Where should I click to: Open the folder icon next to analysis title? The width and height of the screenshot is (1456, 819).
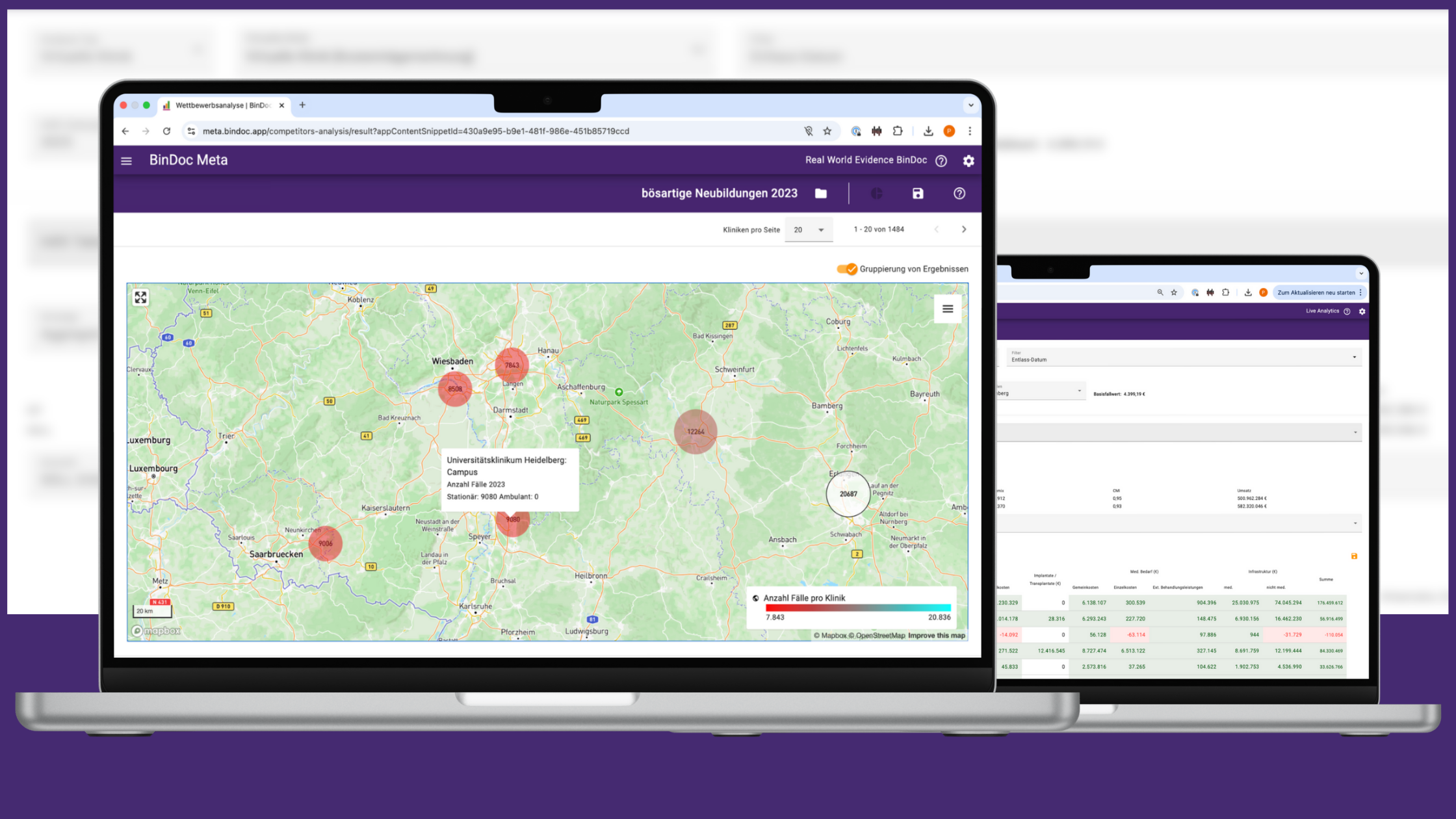[820, 193]
